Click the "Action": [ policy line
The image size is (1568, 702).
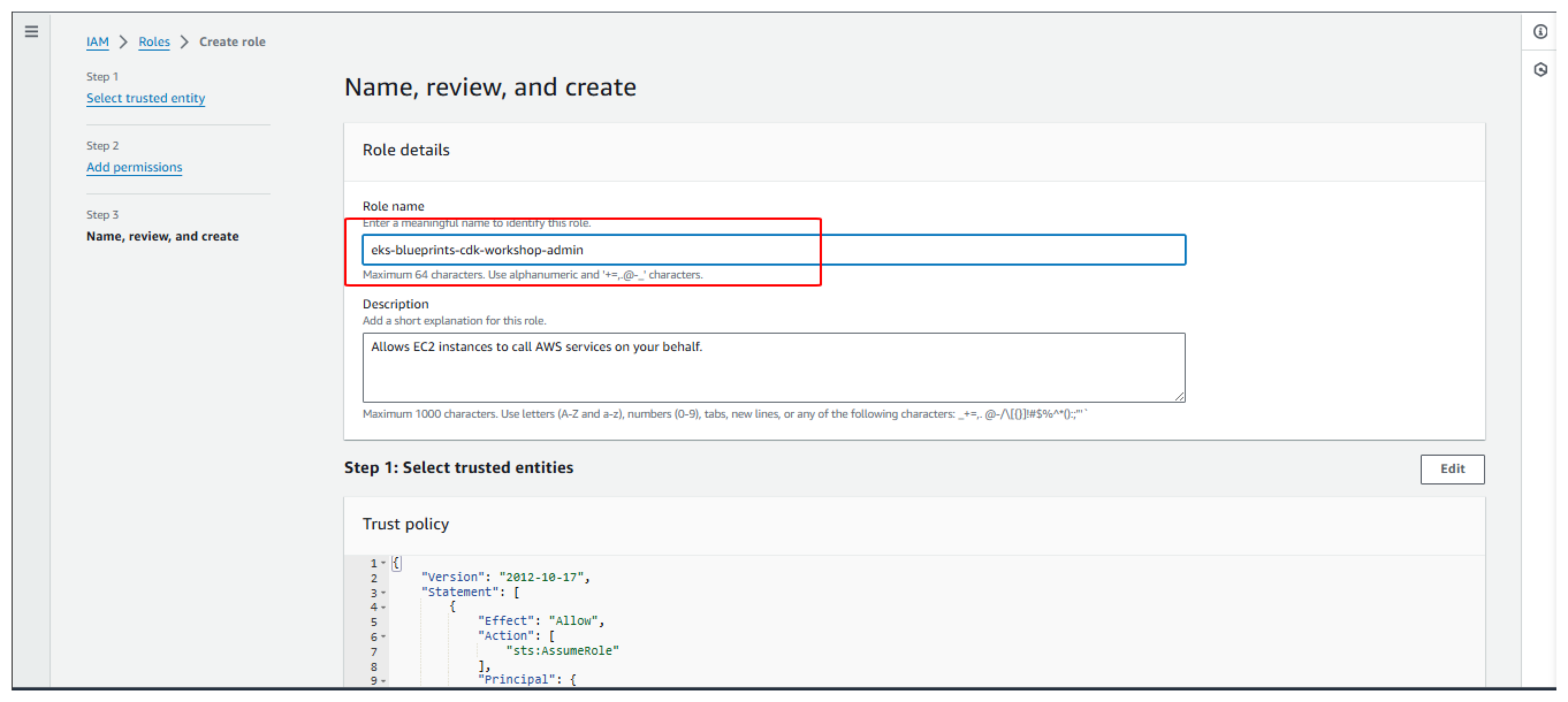(516, 636)
